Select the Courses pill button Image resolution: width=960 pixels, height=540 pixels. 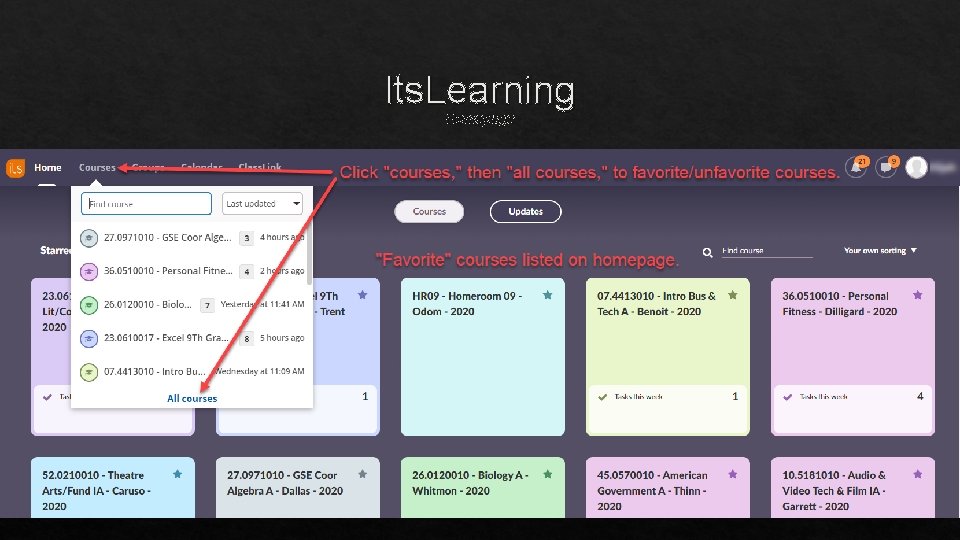pos(429,212)
